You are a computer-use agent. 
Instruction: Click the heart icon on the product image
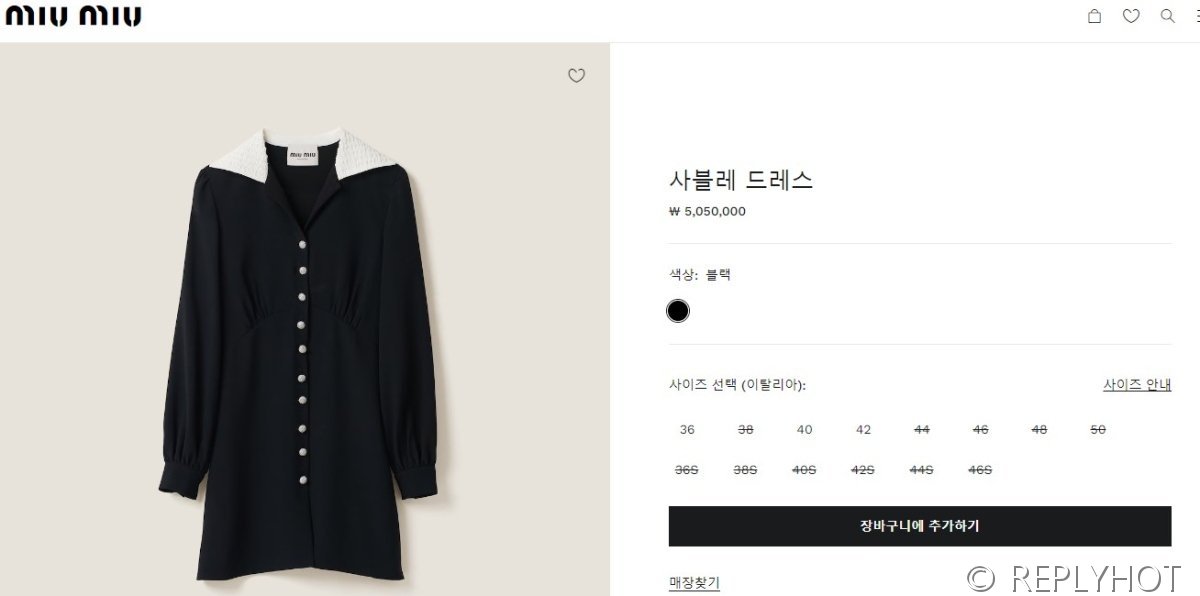(577, 76)
